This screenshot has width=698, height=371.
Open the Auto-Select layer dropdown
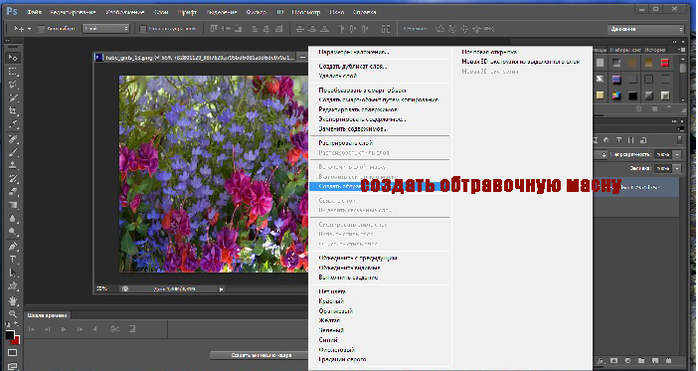[106, 29]
